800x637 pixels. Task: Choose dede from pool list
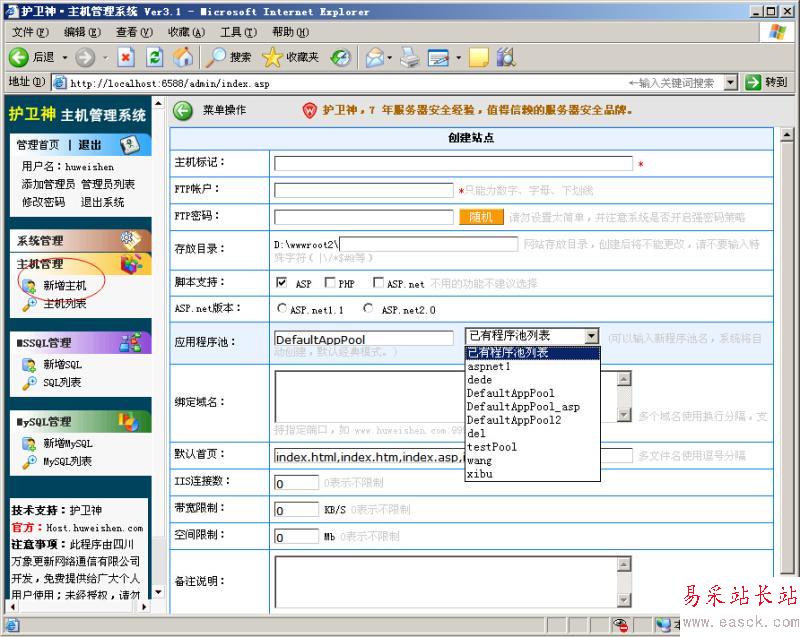click(x=533, y=379)
